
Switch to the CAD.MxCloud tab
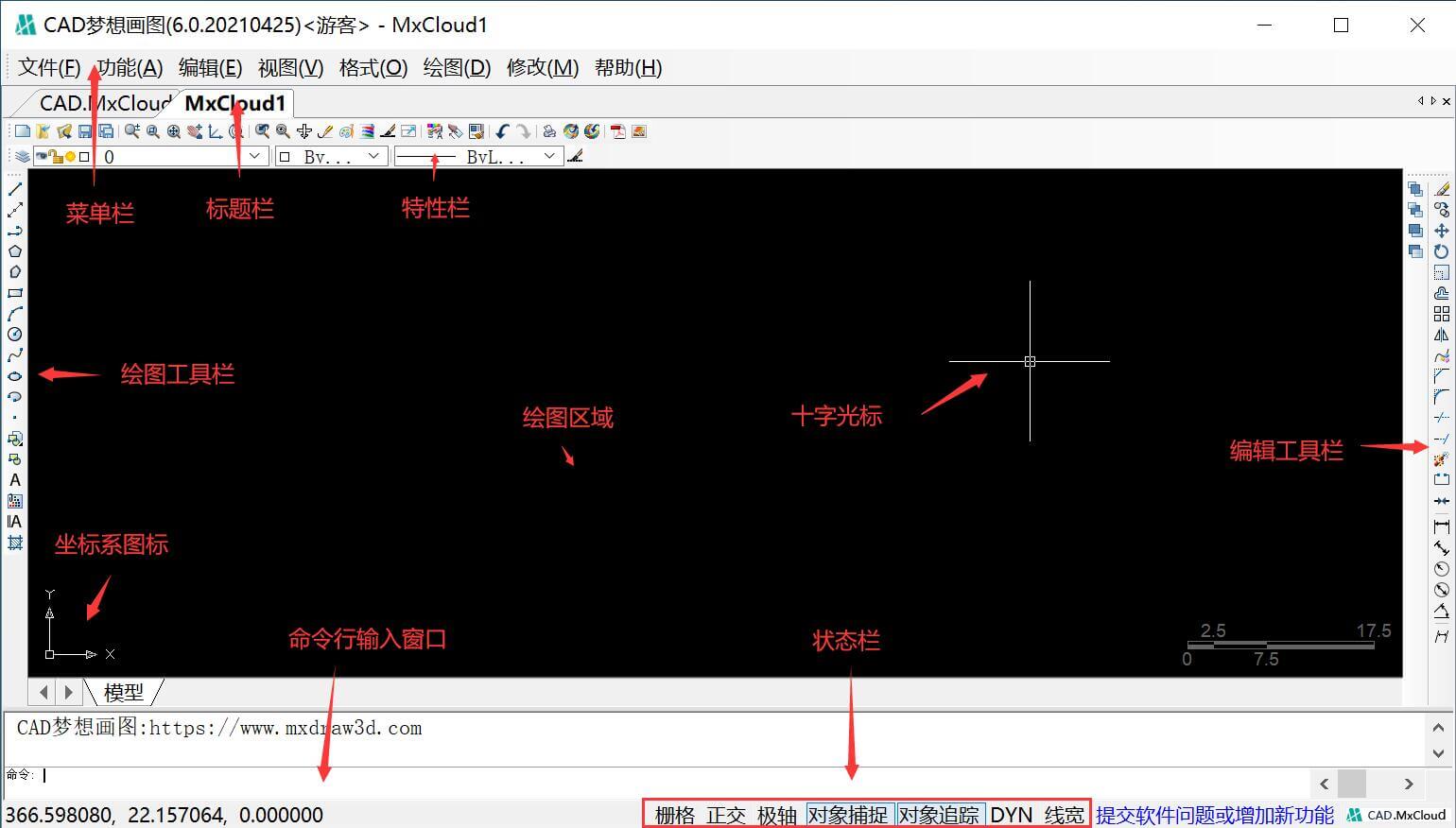point(104,103)
